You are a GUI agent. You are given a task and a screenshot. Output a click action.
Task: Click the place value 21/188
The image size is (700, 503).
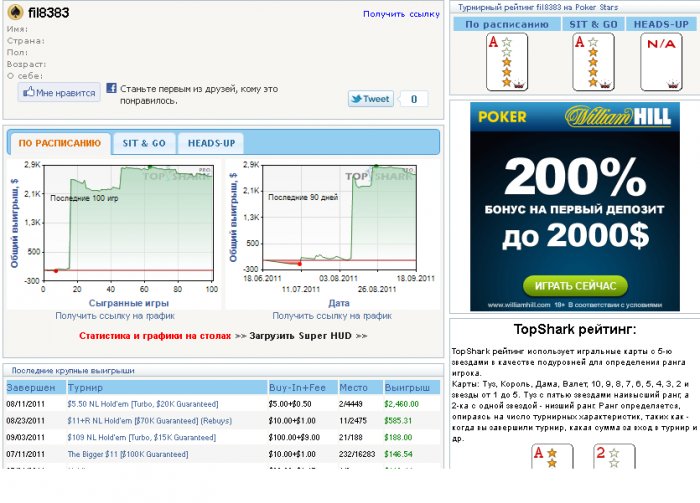[350, 437]
